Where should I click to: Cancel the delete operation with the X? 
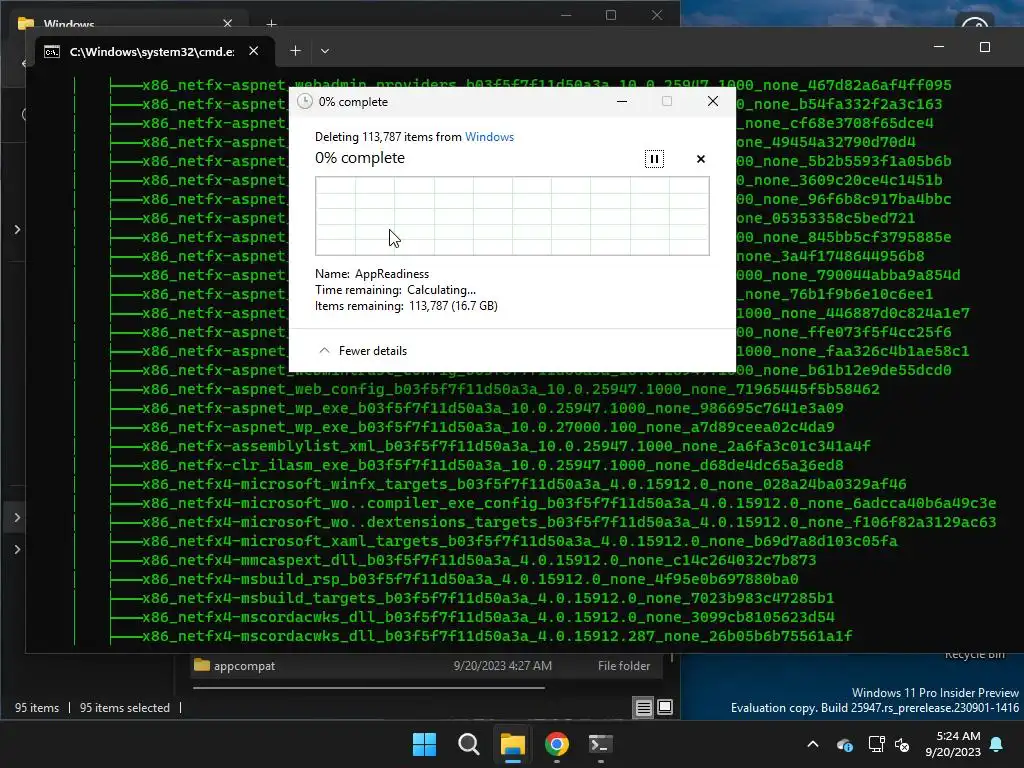point(701,159)
